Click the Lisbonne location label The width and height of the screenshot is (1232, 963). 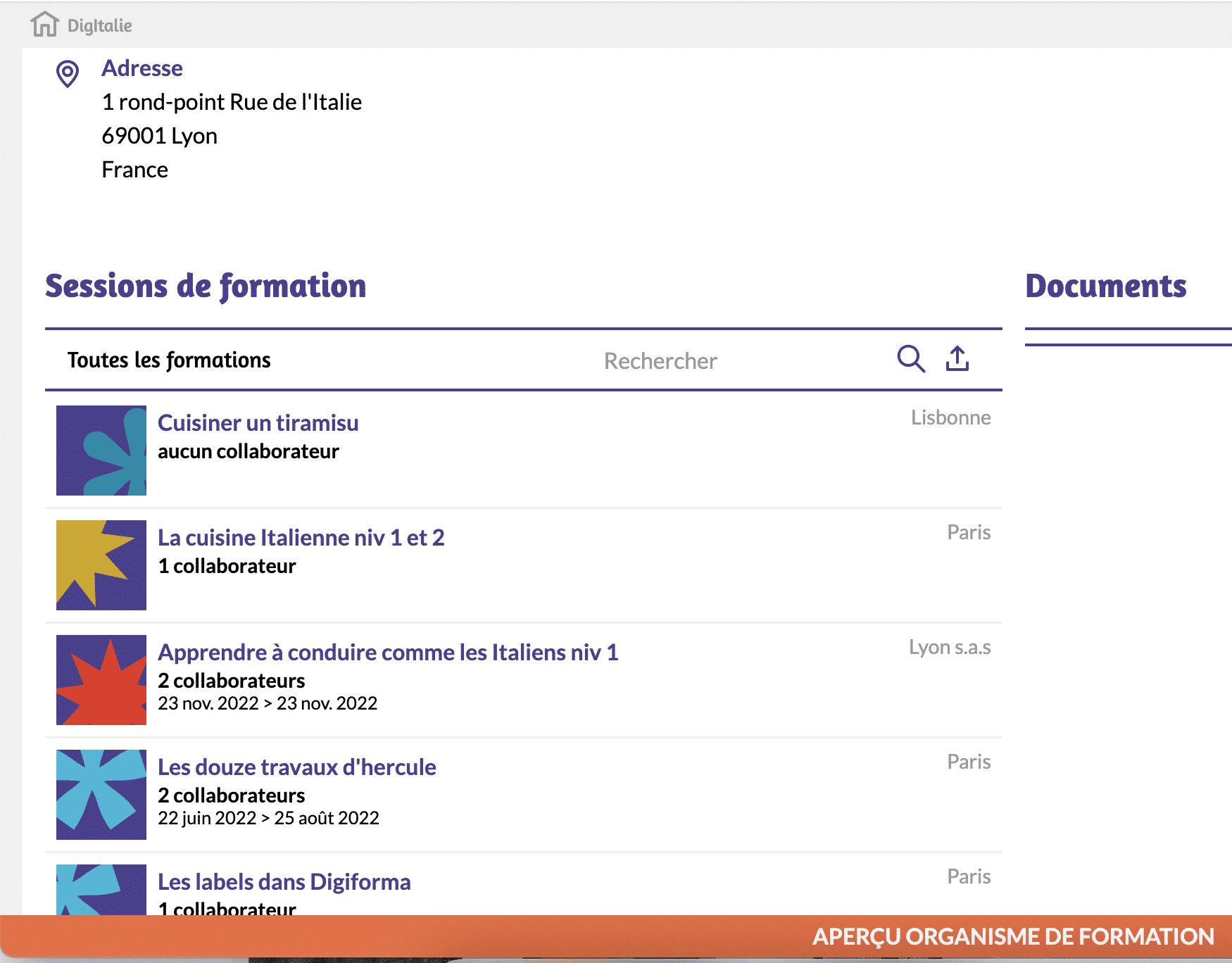point(950,417)
